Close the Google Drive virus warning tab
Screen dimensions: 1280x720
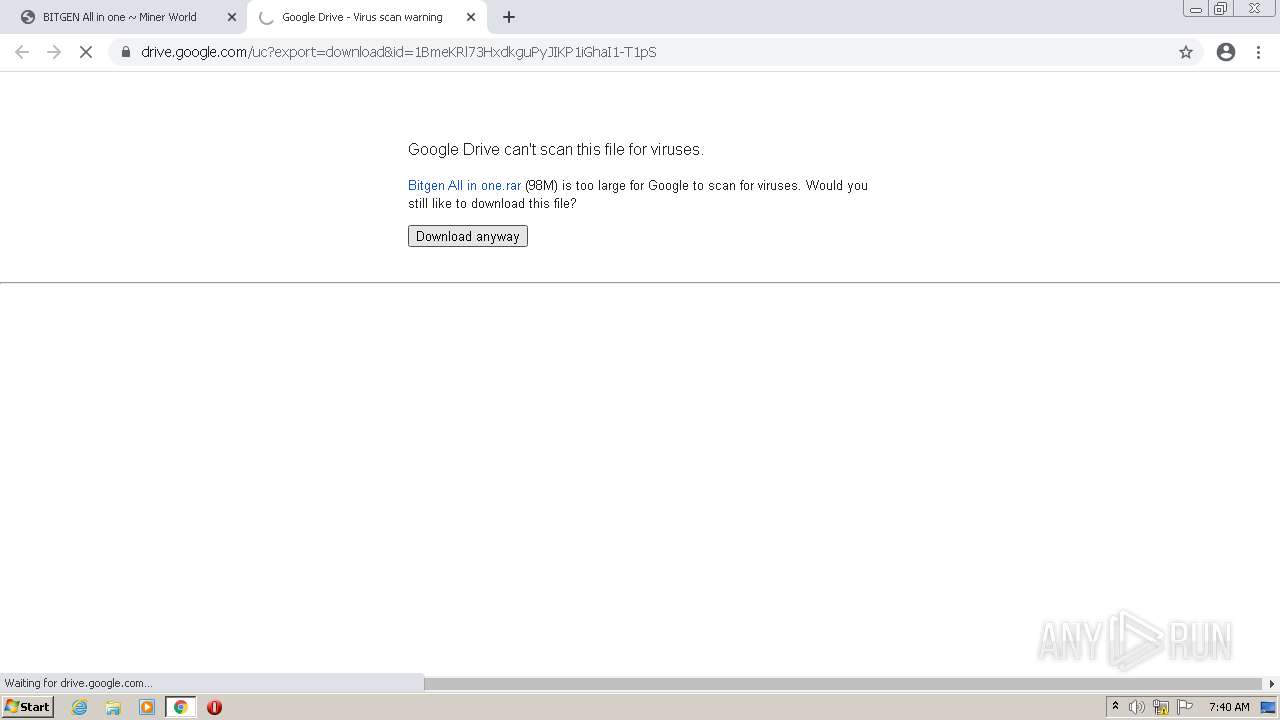(471, 17)
